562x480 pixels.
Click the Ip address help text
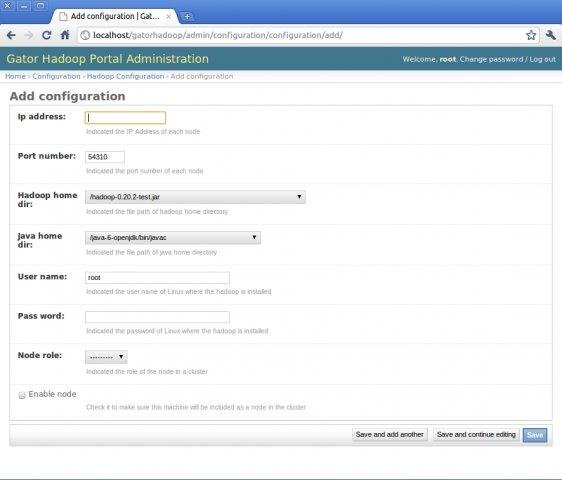click(x=143, y=132)
